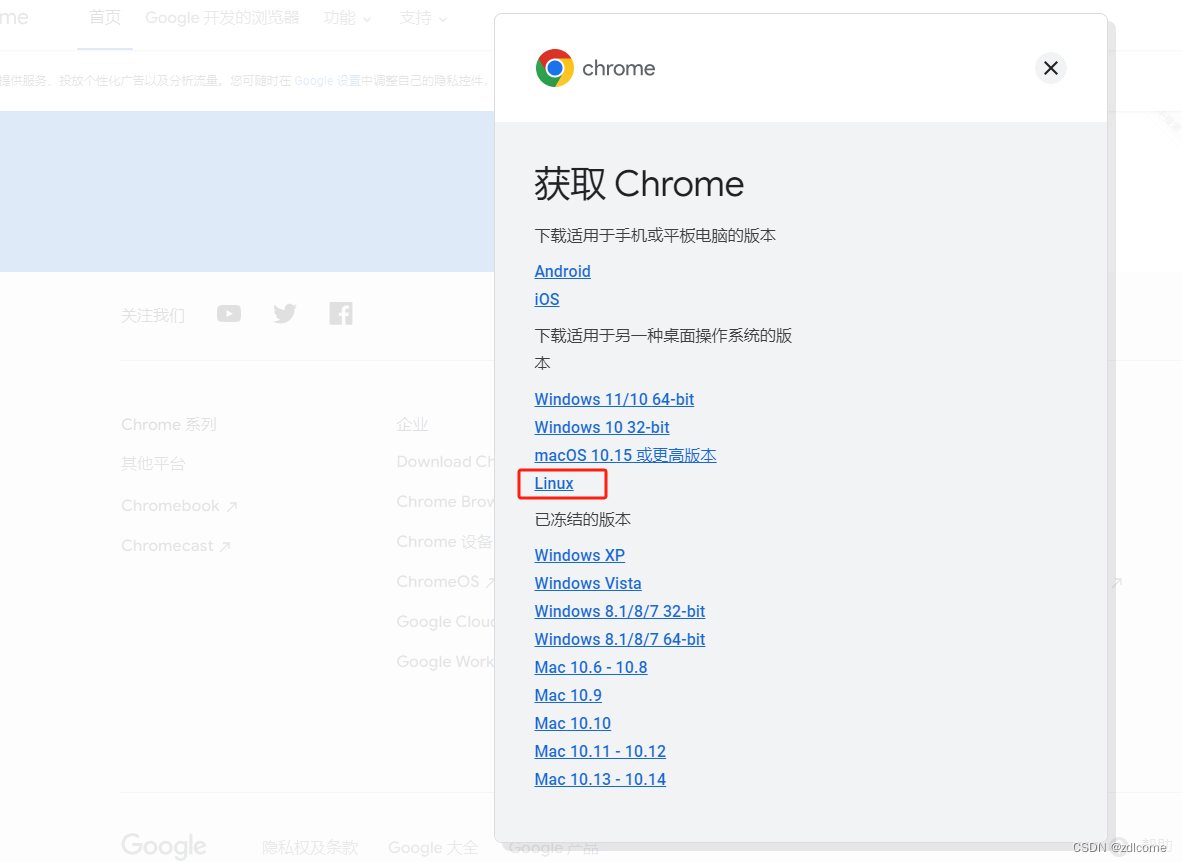Image resolution: width=1182 pixels, height=862 pixels.
Task: Open the Twitter social icon
Action: pos(285,313)
